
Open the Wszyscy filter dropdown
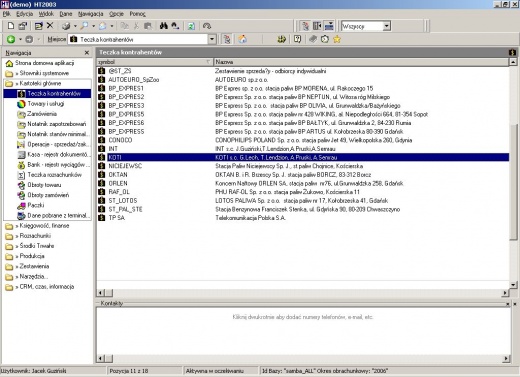click(386, 26)
